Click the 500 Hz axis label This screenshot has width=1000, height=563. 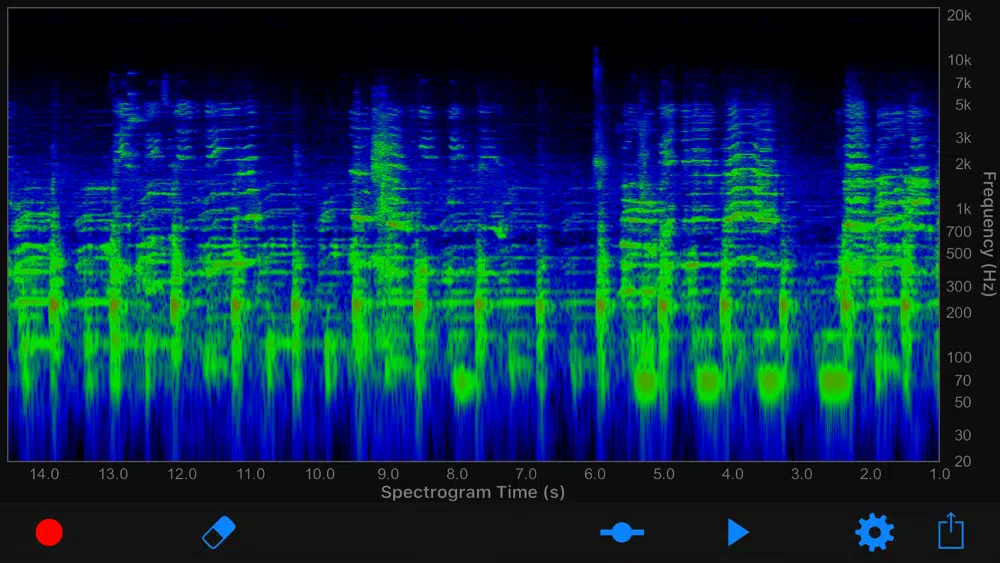[959, 254]
